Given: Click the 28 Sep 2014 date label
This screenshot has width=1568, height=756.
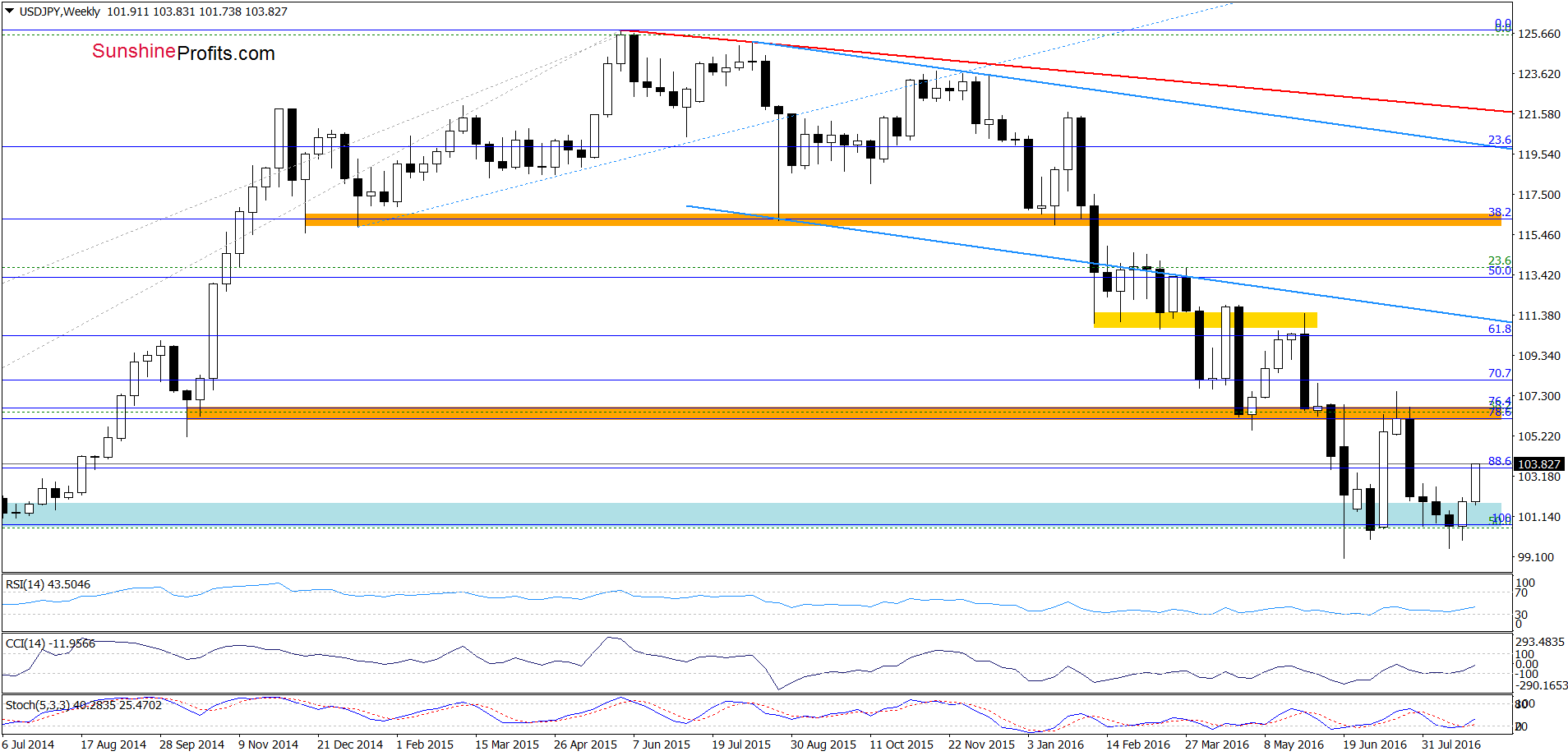Looking at the screenshot, I should click(191, 744).
